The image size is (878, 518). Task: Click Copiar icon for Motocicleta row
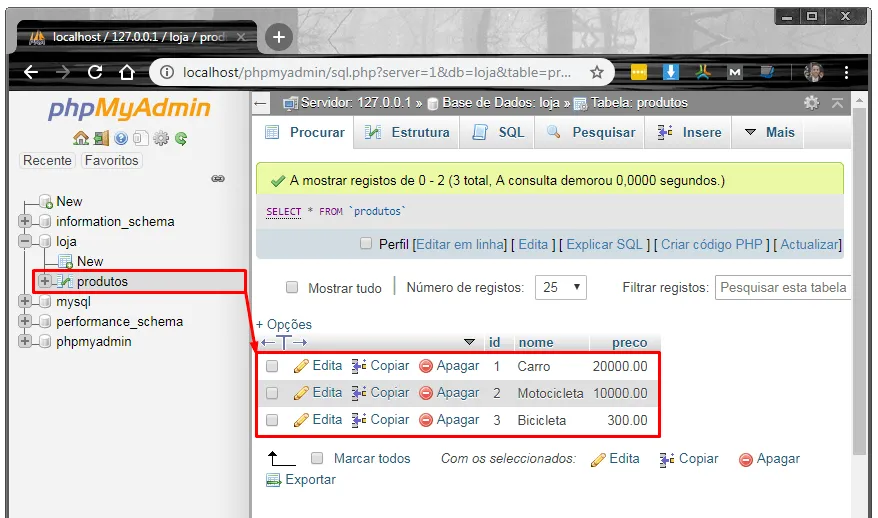[359, 393]
